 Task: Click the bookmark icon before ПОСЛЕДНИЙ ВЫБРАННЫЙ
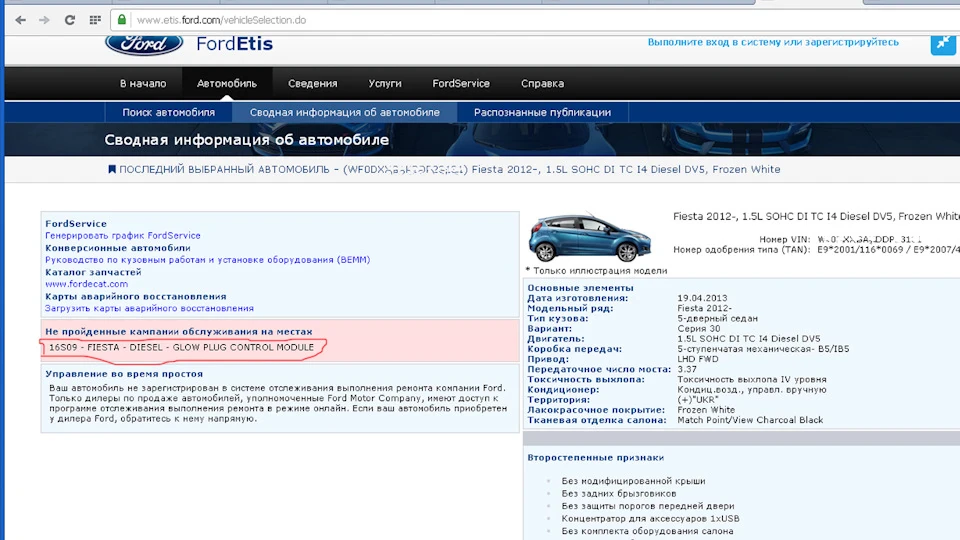tap(111, 170)
